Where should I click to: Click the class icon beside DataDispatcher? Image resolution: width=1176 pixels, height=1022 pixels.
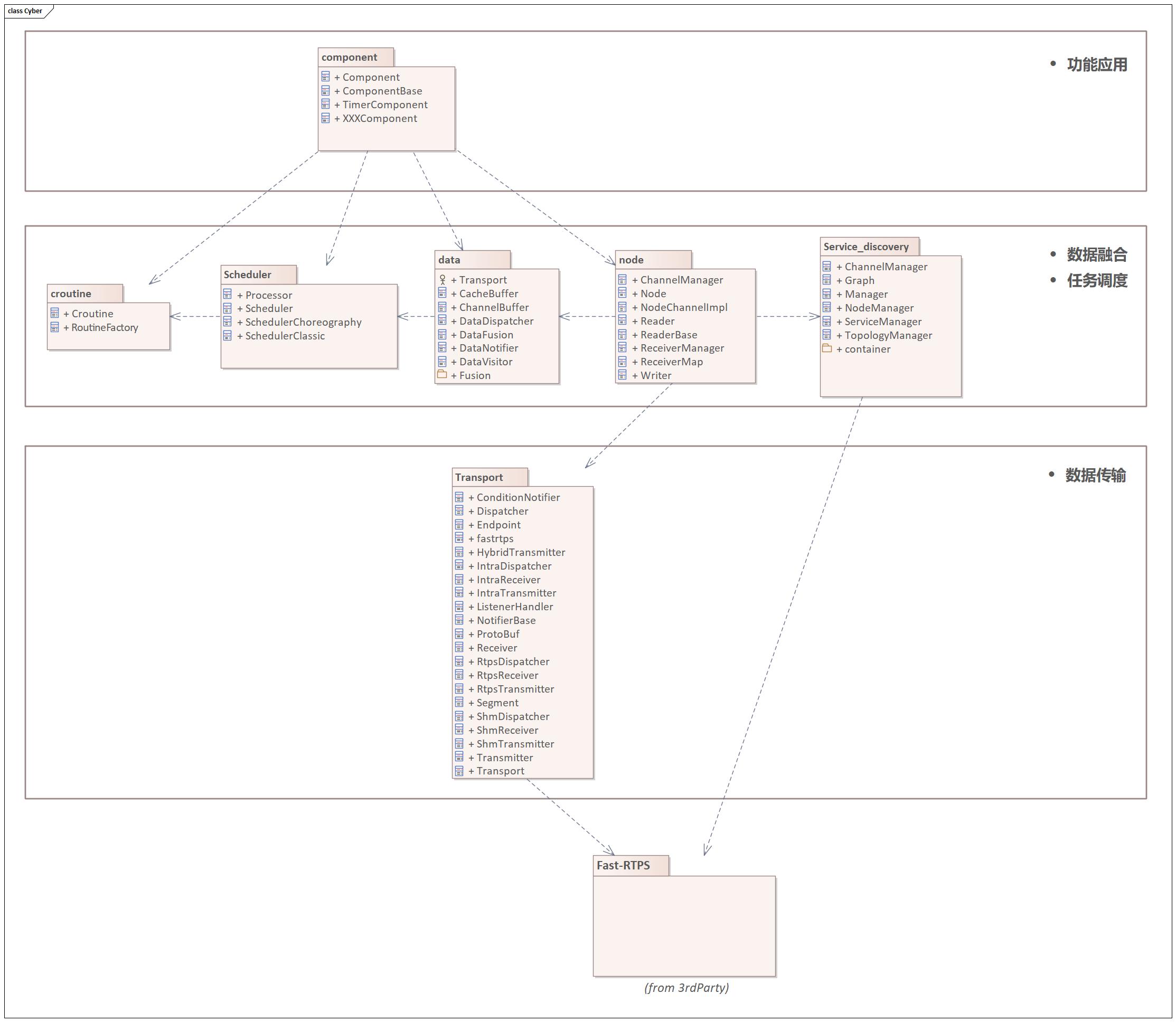[x=442, y=320]
